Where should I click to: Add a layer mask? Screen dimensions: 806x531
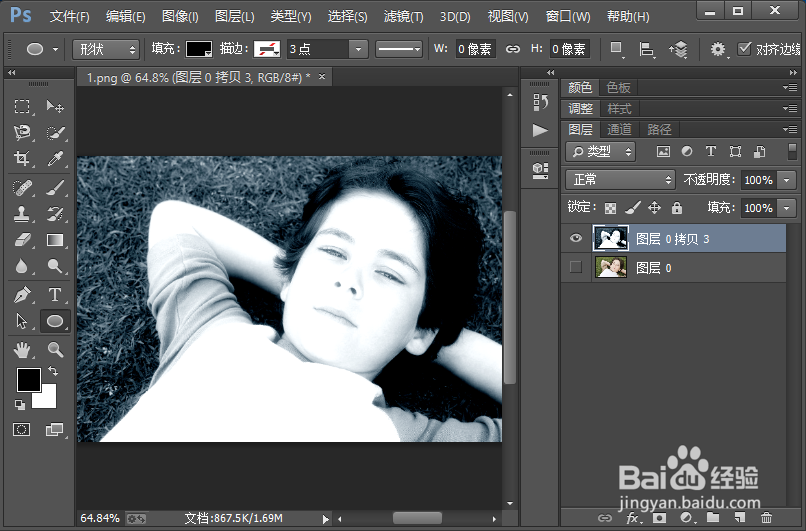[x=659, y=518]
